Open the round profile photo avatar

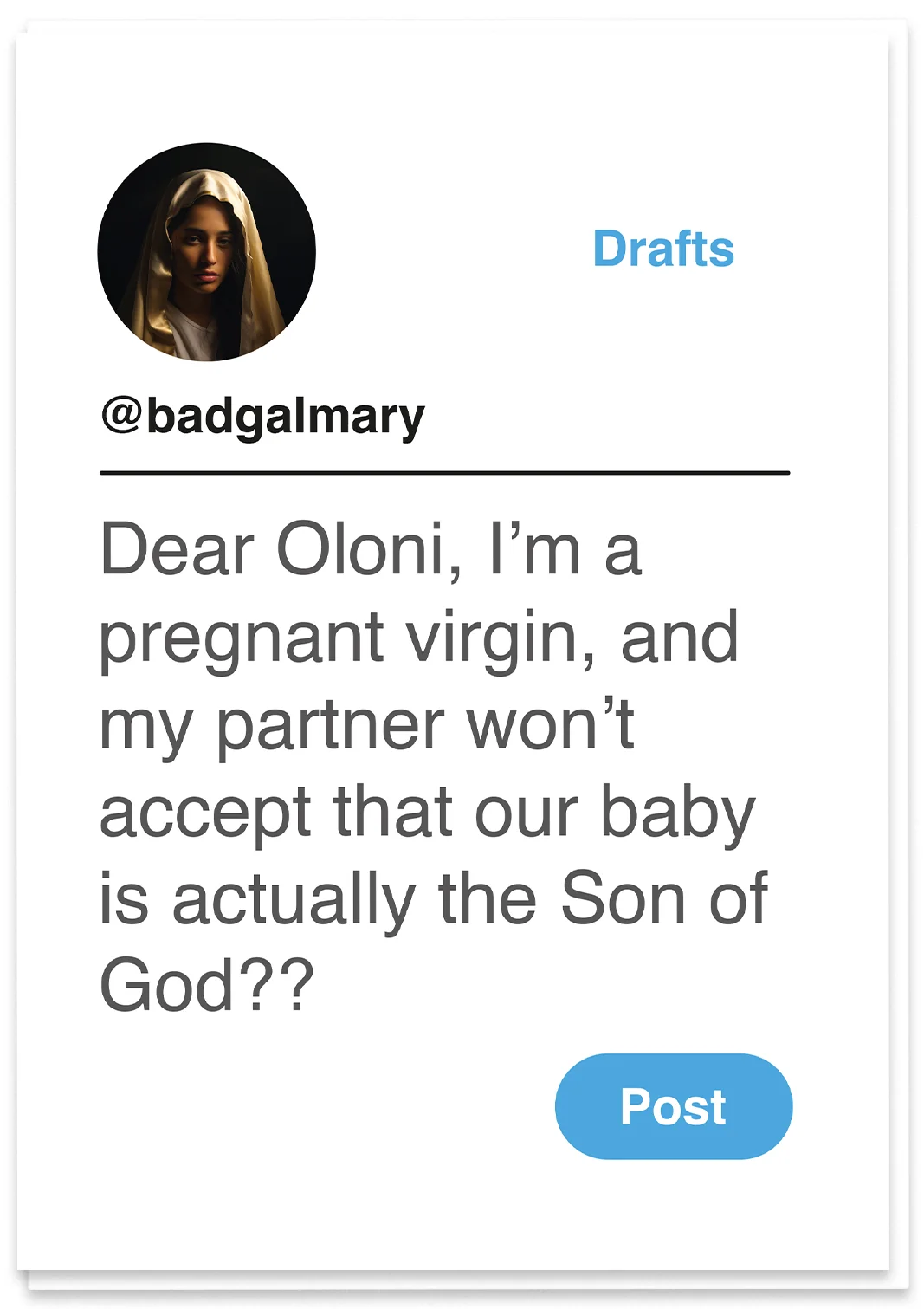pyautogui.click(x=207, y=252)
